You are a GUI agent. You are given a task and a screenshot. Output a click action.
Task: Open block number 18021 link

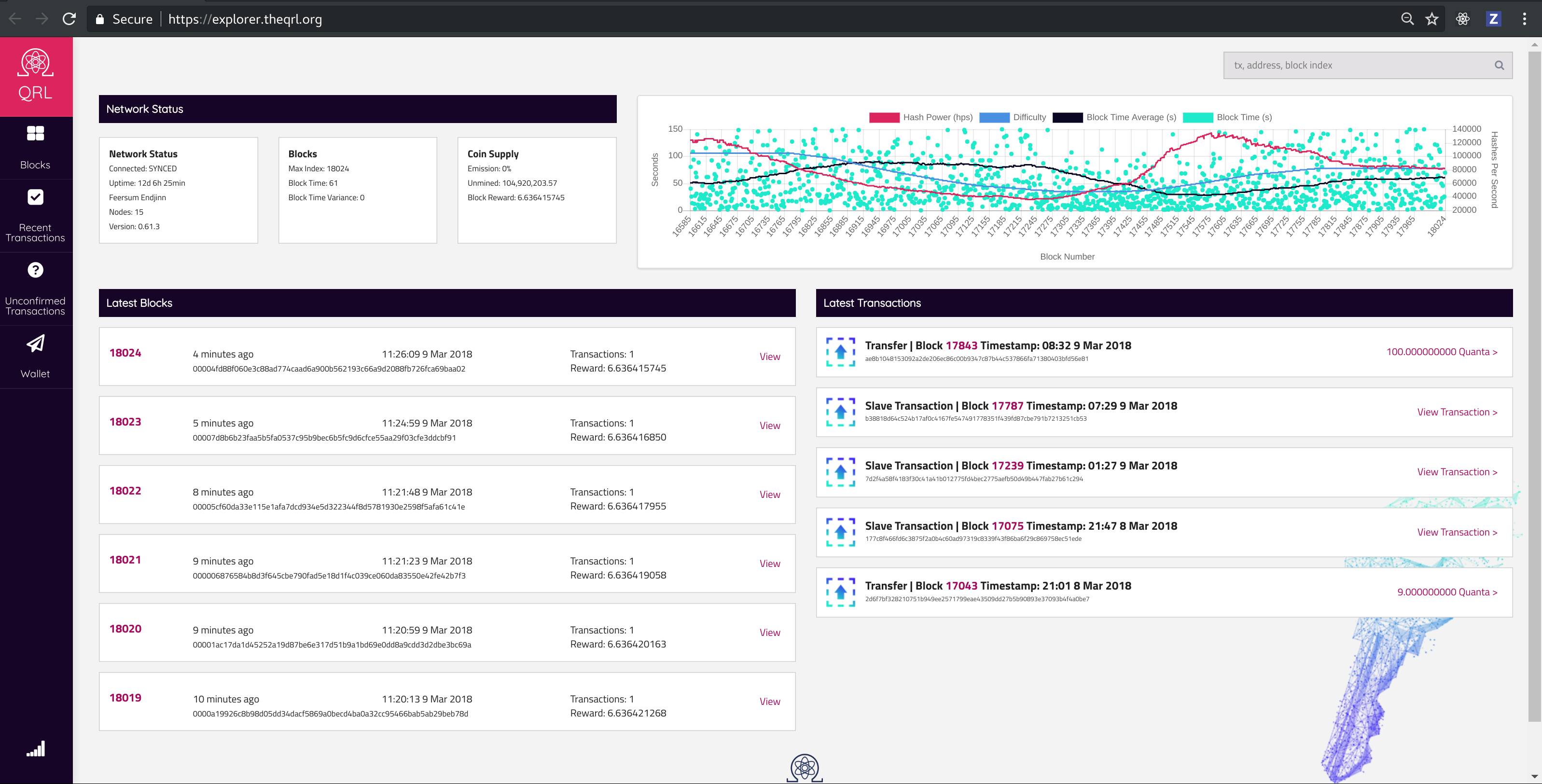125,560
